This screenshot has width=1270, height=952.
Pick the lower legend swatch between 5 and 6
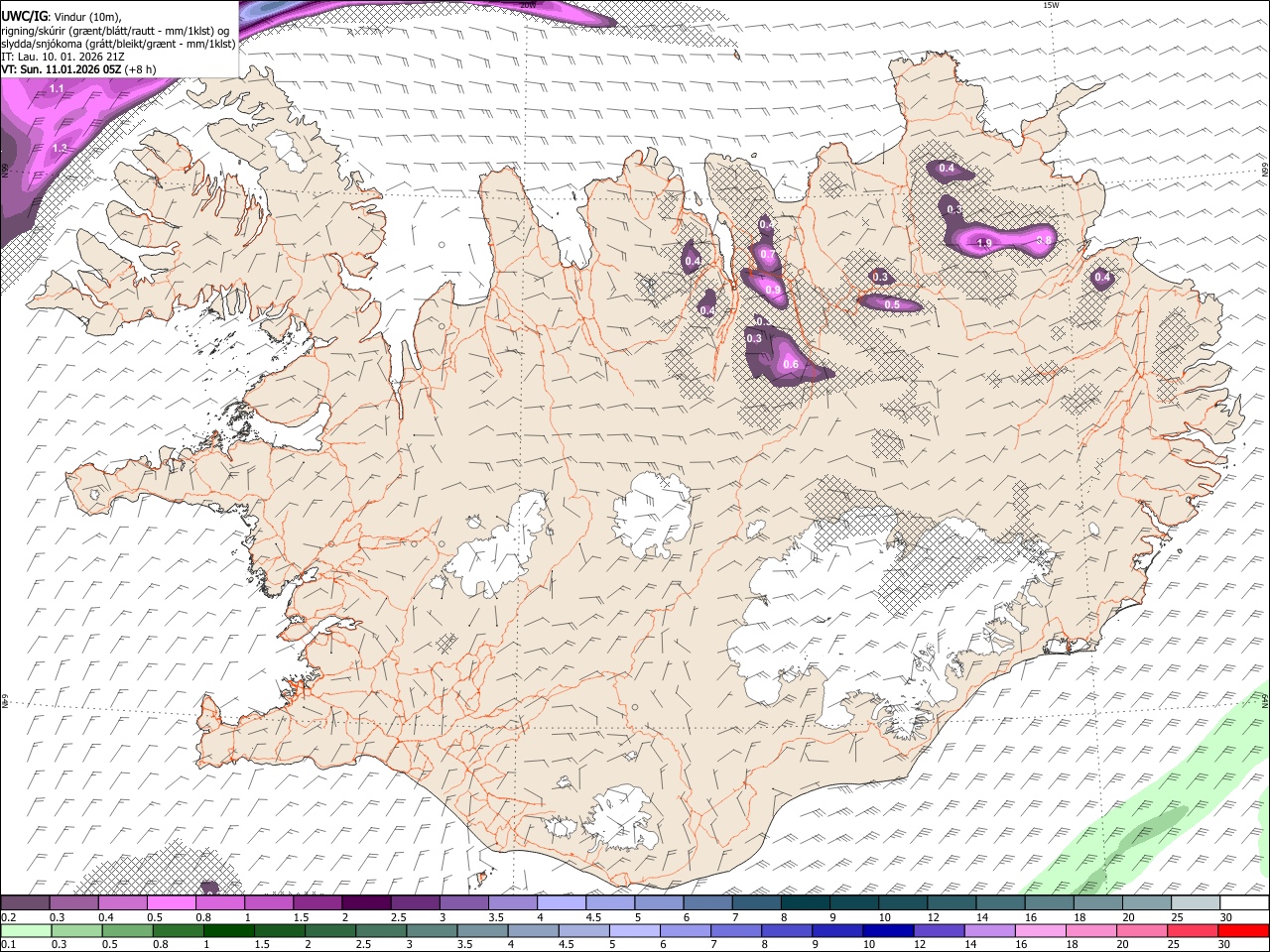coord(635,931)
